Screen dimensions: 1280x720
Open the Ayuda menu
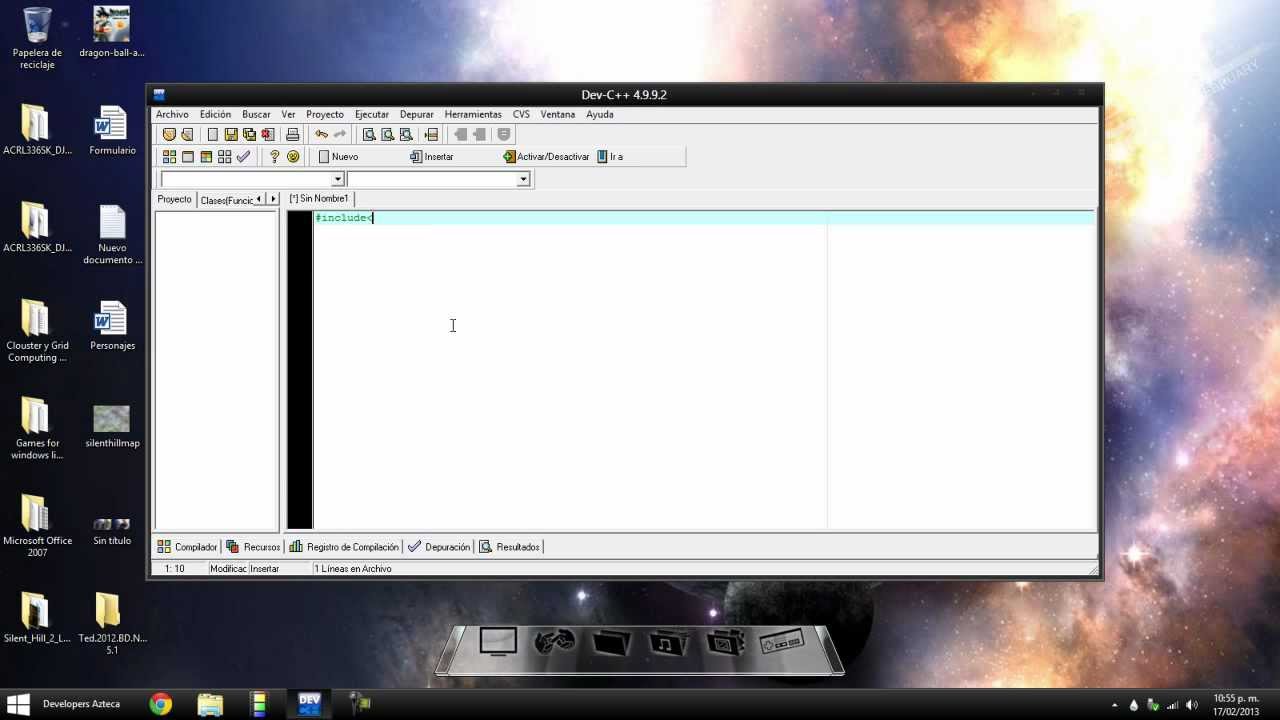[600, 114]
